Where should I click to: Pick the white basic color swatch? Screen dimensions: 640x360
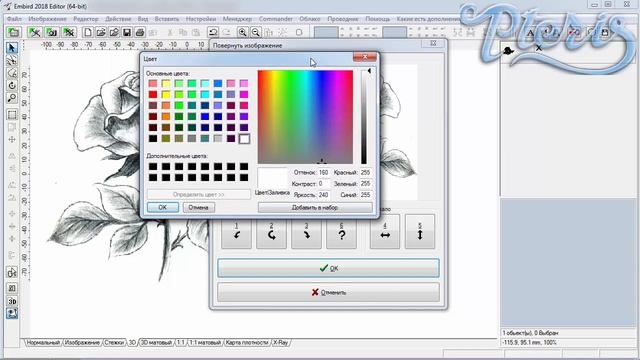(244, 139)
